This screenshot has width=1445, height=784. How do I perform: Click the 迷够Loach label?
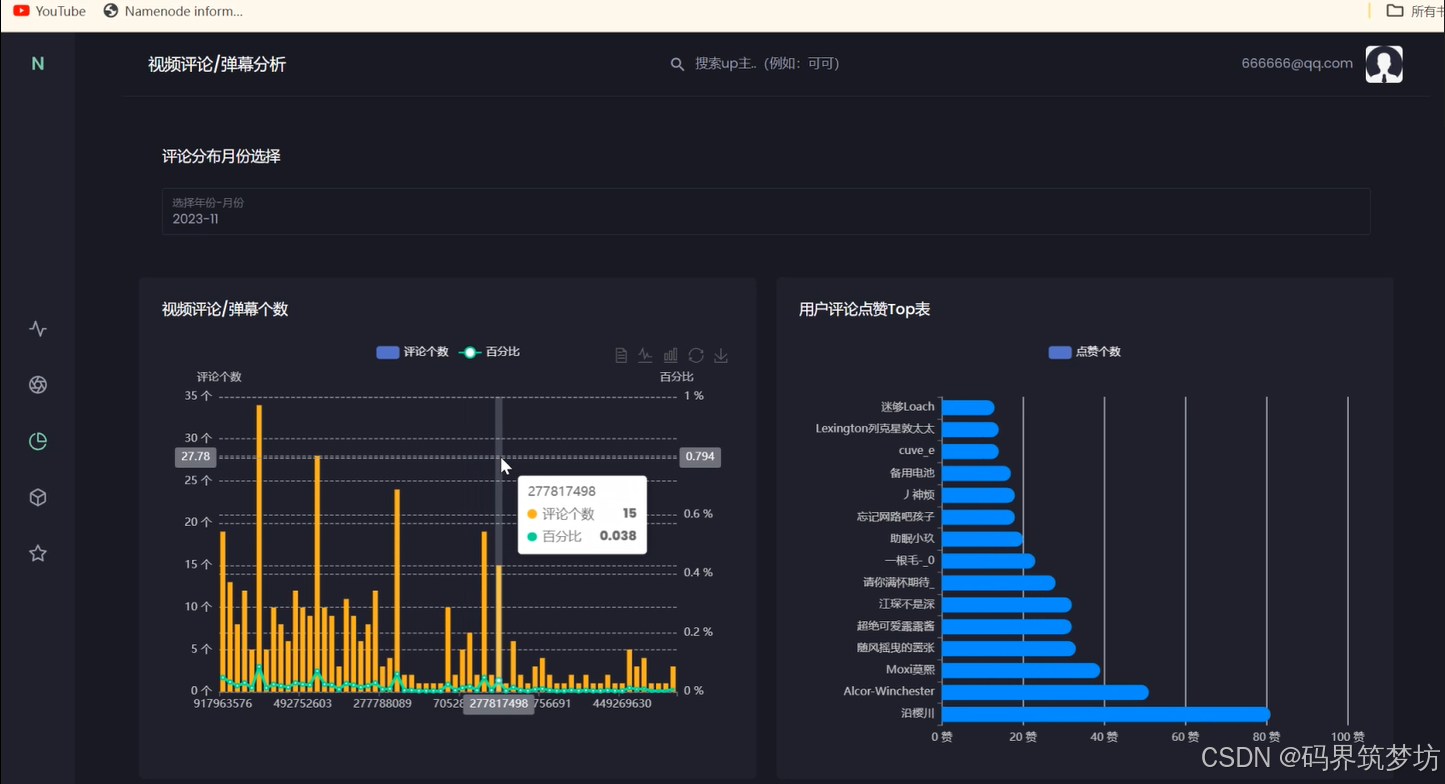(908, 407)
